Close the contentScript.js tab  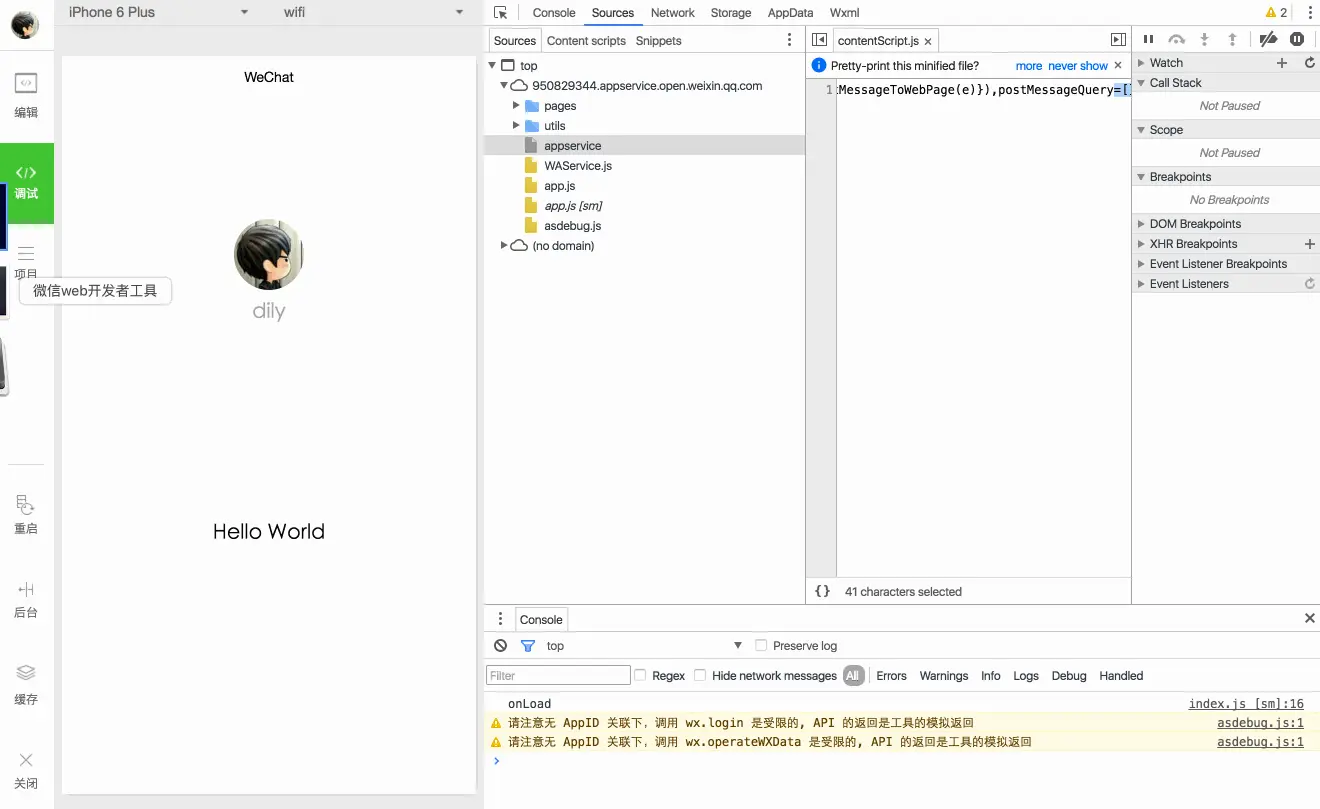click(928, 41)
